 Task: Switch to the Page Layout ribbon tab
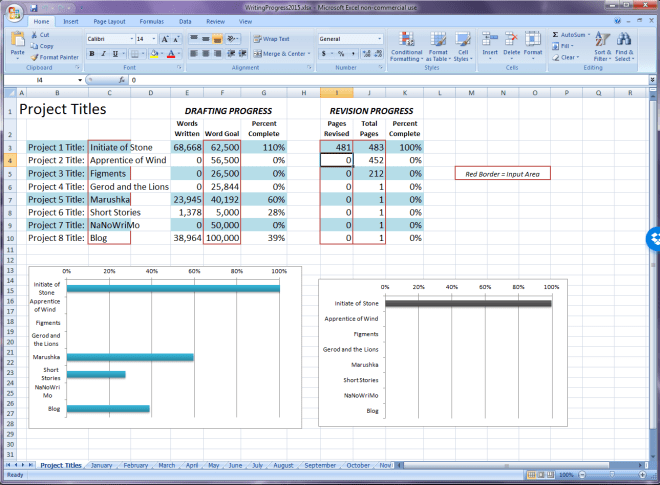click(x=109, y=20)
